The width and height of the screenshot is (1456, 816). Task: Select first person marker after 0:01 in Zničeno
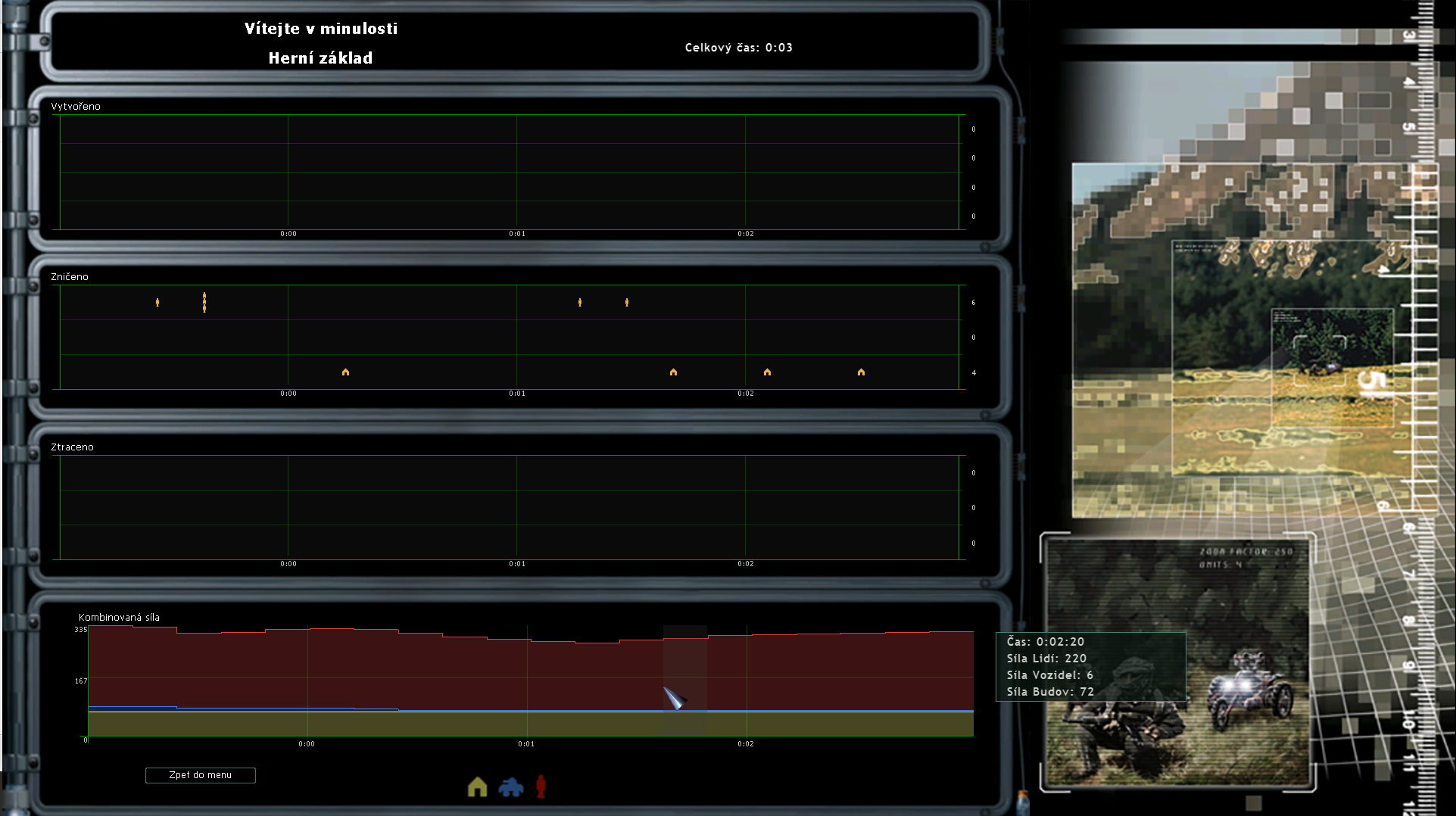[x=580, y=302]
